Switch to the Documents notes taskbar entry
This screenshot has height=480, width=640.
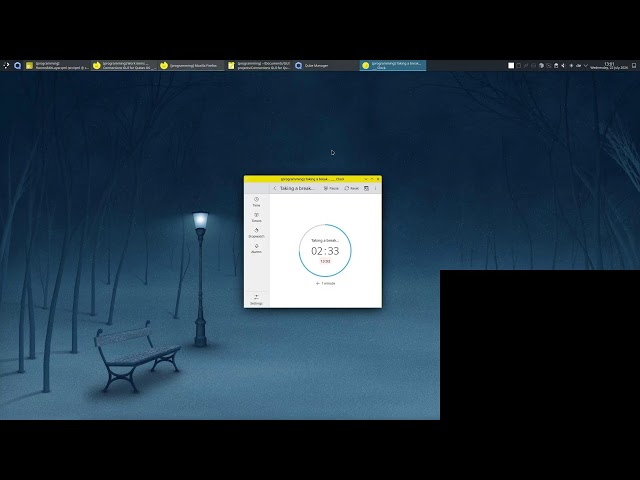pos(258,65)
